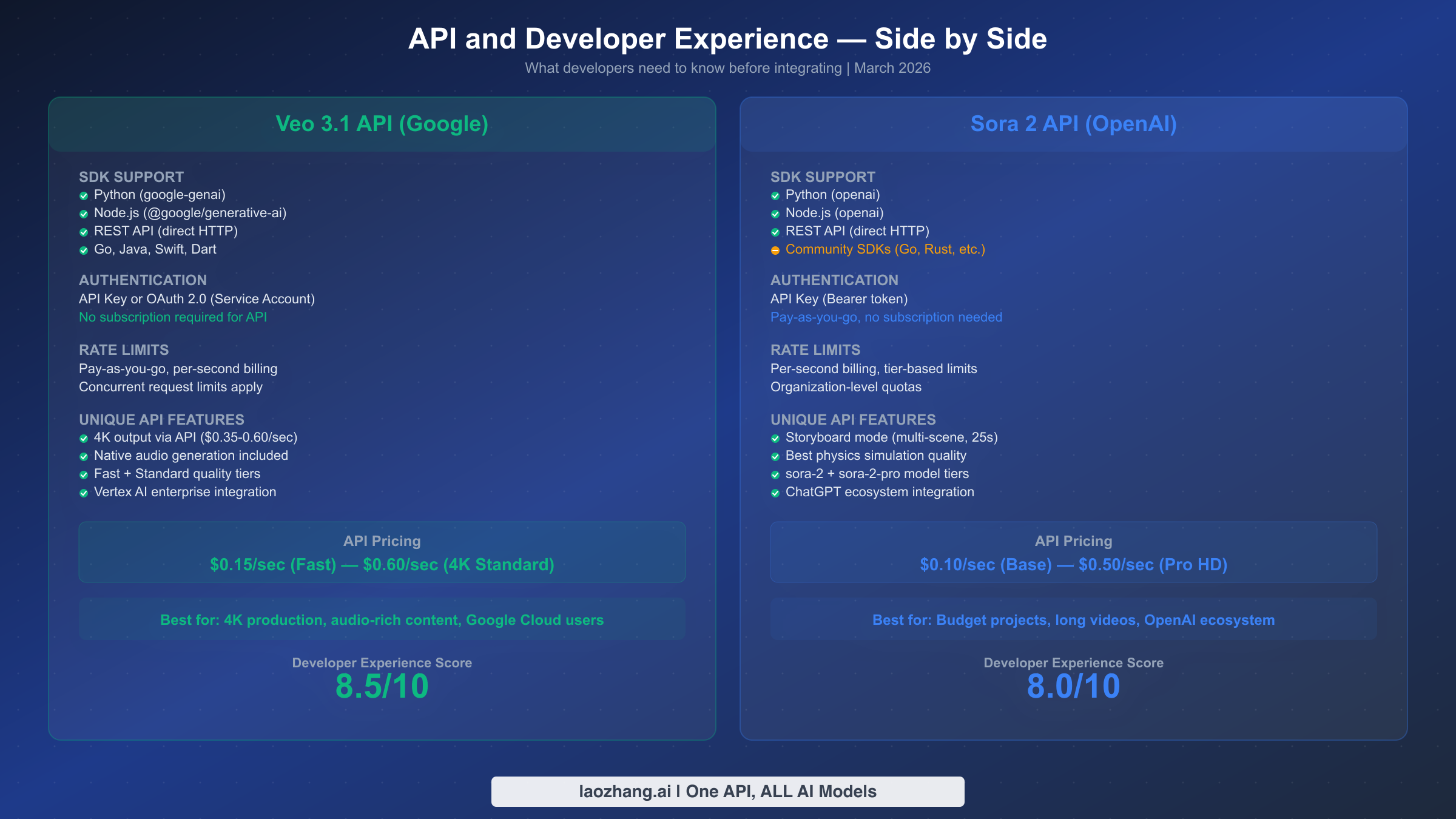Click the checkmark icon beside Python (google-genai)

pyautogui.click(x=84, y=195)
